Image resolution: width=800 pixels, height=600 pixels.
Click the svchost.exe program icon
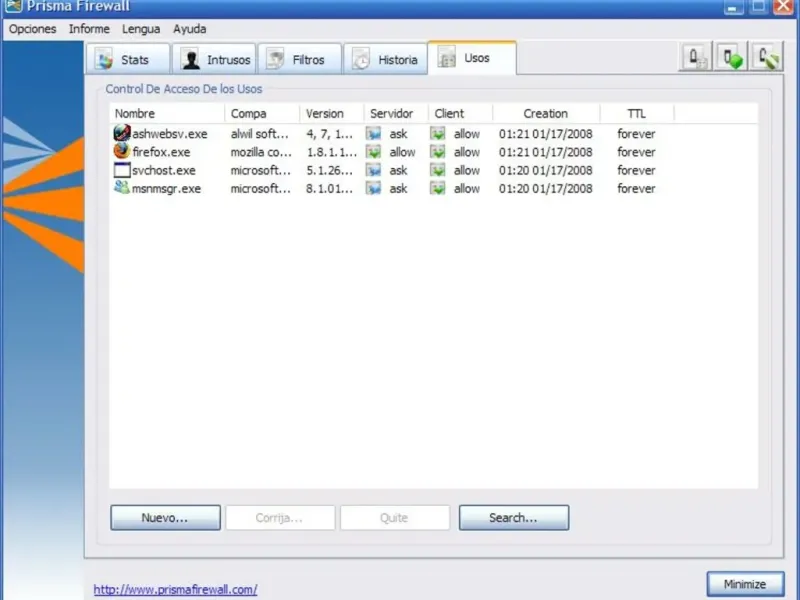[122, 170]
